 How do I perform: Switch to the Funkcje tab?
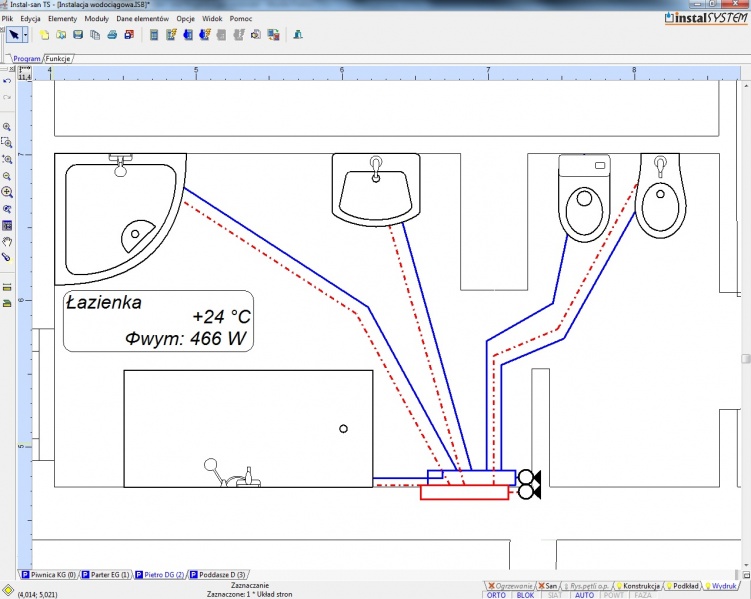pyautogui.click(x=58, y=59)
